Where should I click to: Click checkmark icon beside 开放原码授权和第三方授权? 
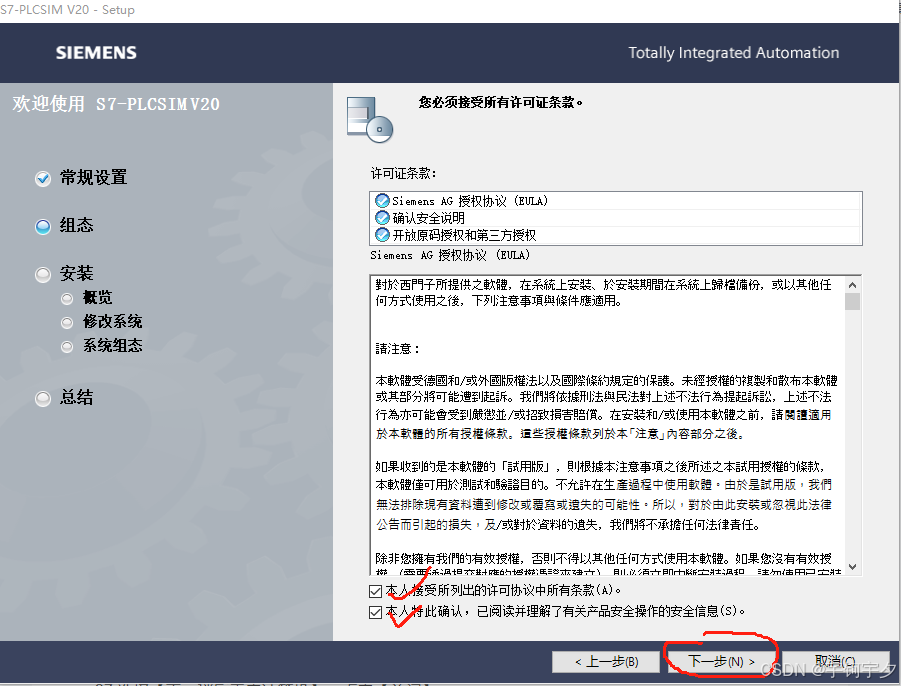[x=382, y=234]
